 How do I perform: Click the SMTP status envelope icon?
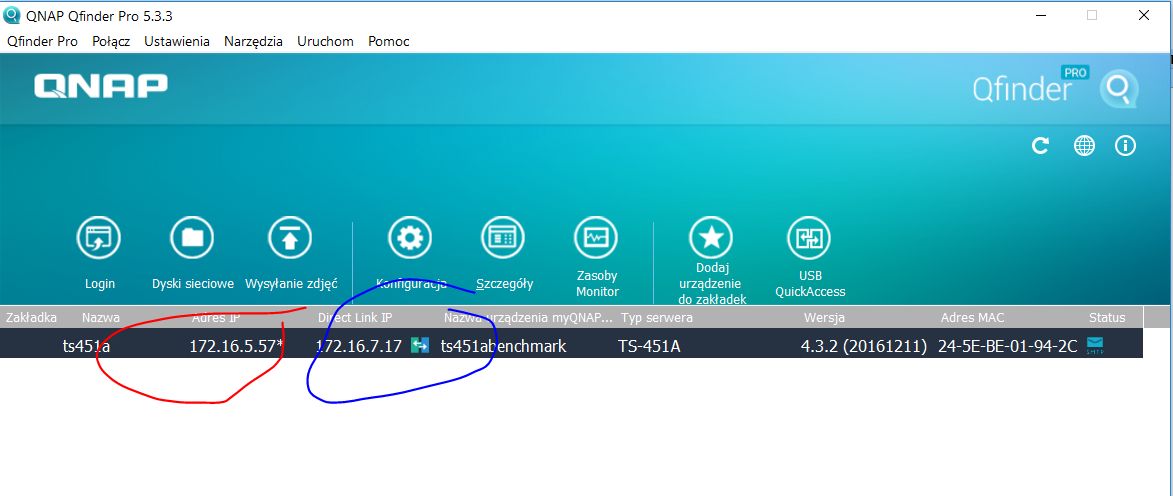(x=1095, y=346)
